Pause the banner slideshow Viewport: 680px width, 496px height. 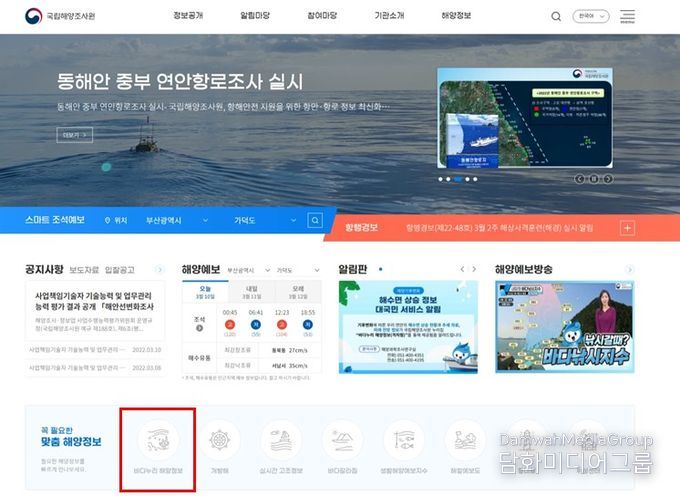coord(593,179)
